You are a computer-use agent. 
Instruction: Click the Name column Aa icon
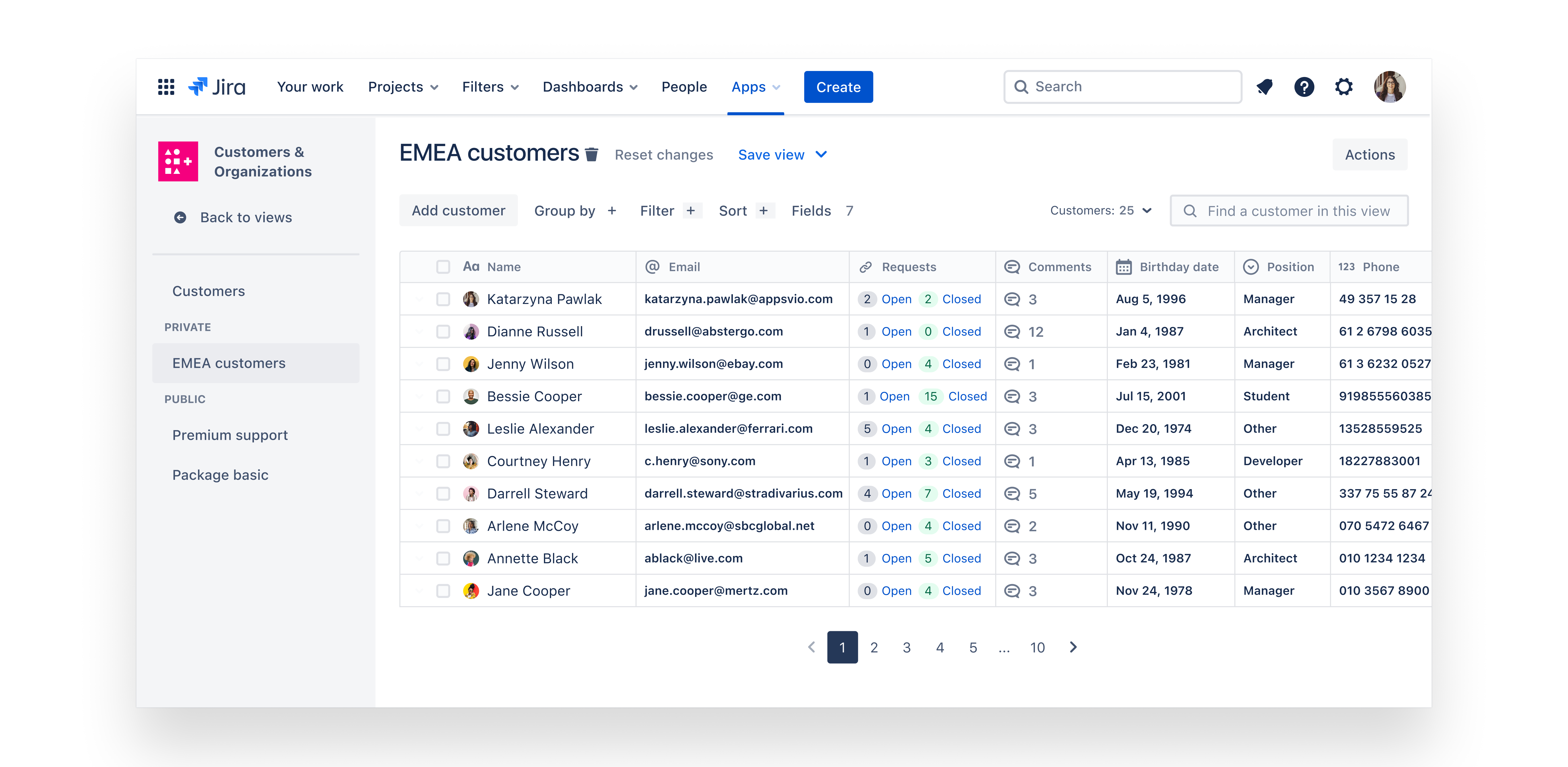(471, 267)
